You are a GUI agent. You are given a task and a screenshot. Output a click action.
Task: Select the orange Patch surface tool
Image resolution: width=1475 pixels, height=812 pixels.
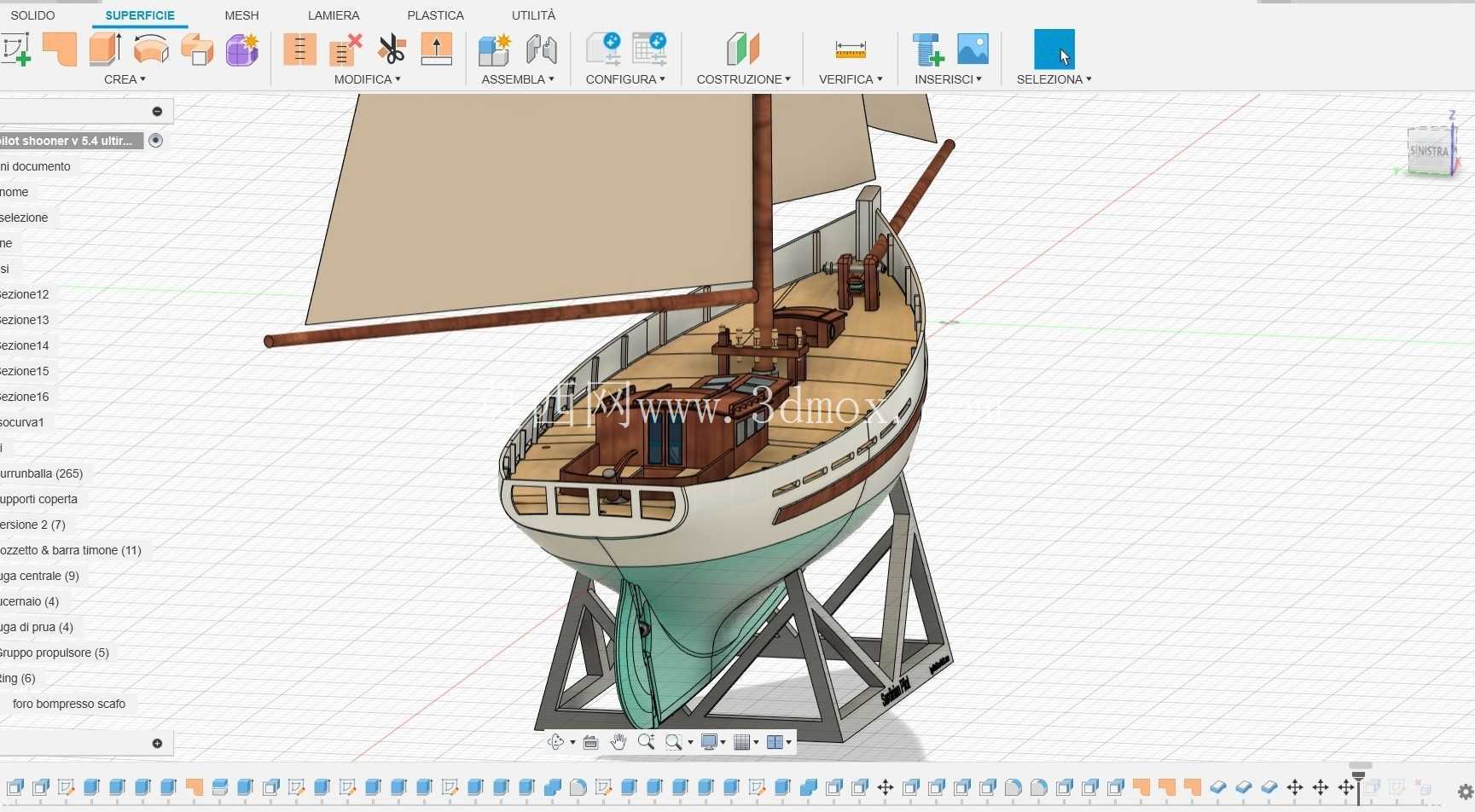point(60,49)
